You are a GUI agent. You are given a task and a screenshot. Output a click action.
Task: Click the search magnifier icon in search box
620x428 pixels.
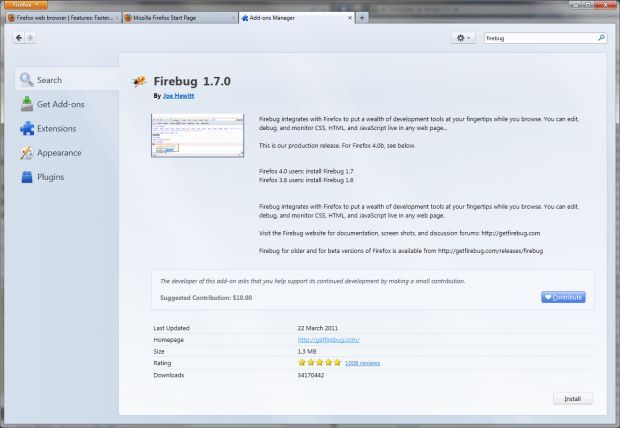[x=601, y=38]
